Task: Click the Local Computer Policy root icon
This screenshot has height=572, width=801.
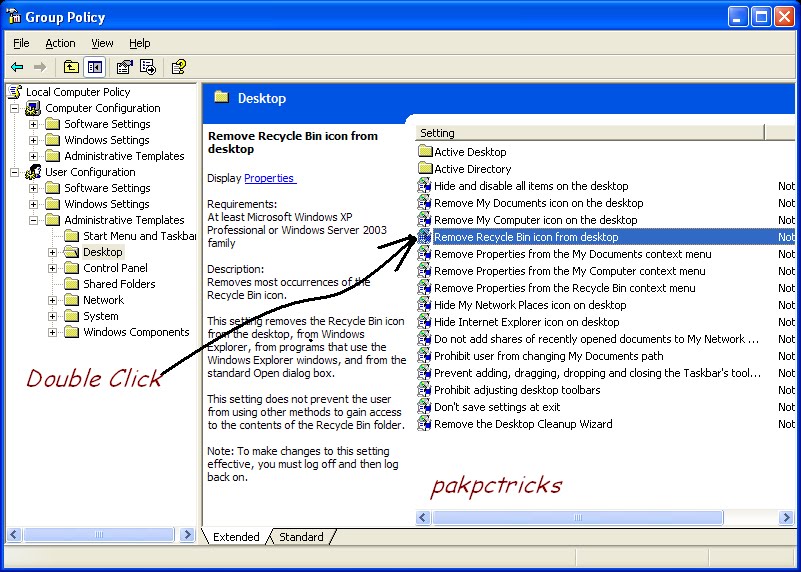Action: click(15, 92)
